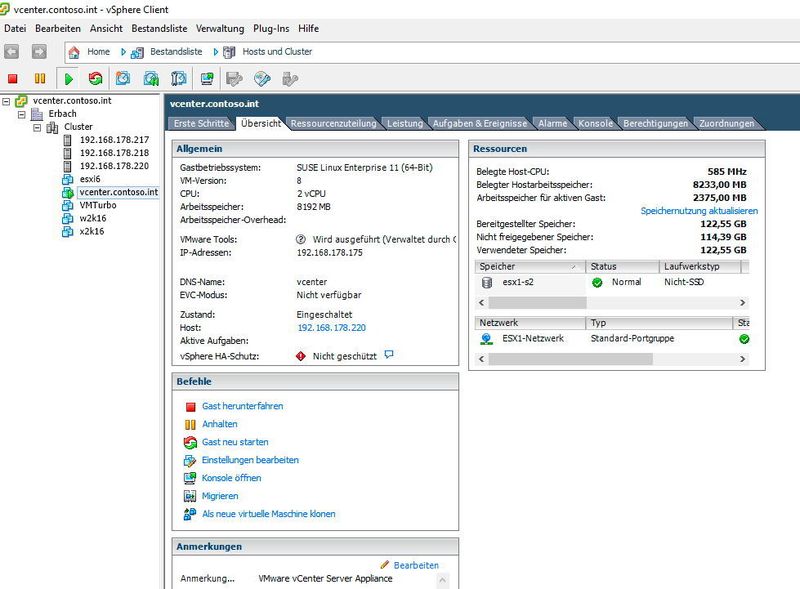The image size is (800, 589).
Task: Click the Suspend toolbar icon
Action: 38,78
